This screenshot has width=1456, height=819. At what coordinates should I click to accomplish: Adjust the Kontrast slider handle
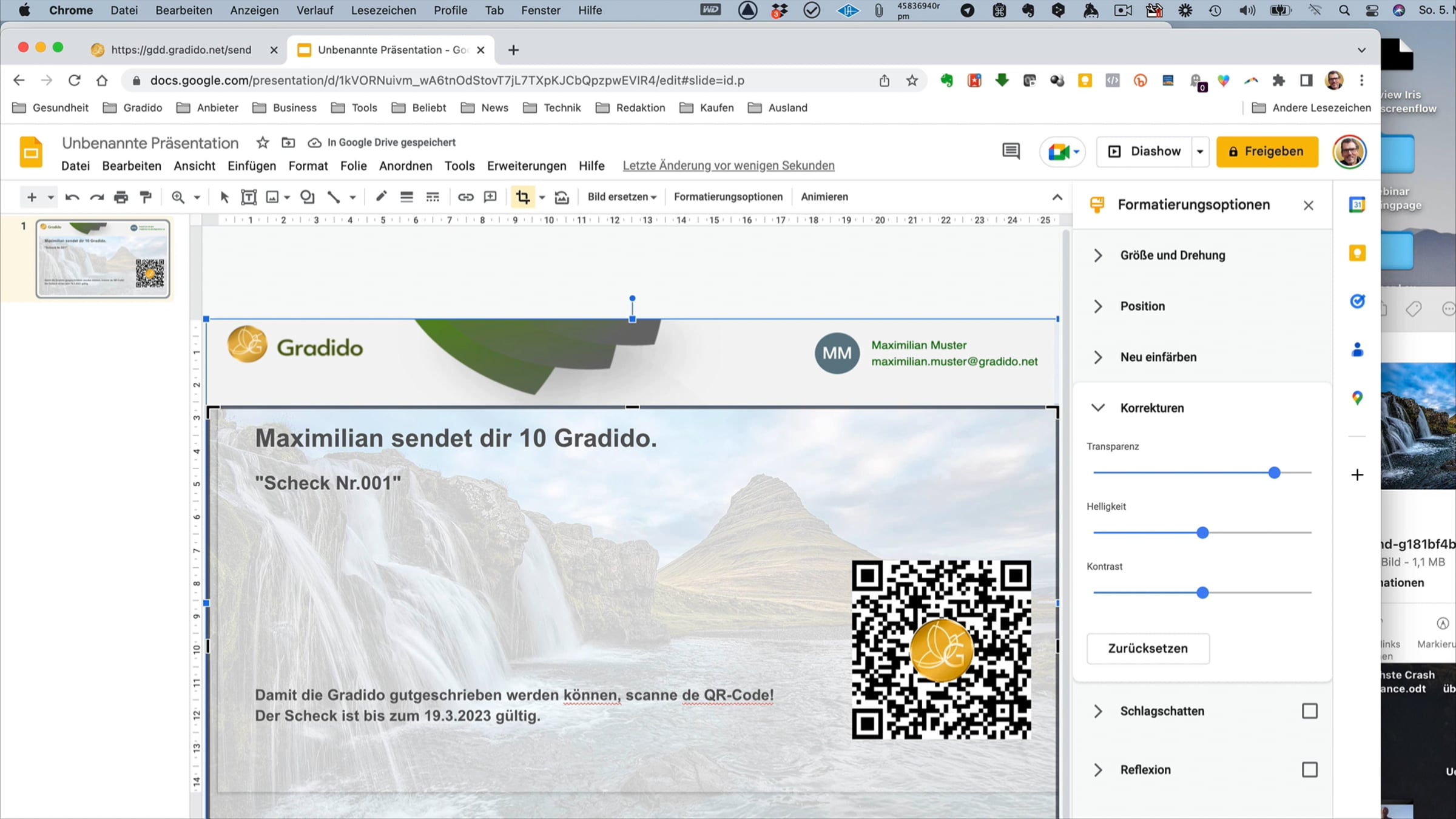[1202, 593]
